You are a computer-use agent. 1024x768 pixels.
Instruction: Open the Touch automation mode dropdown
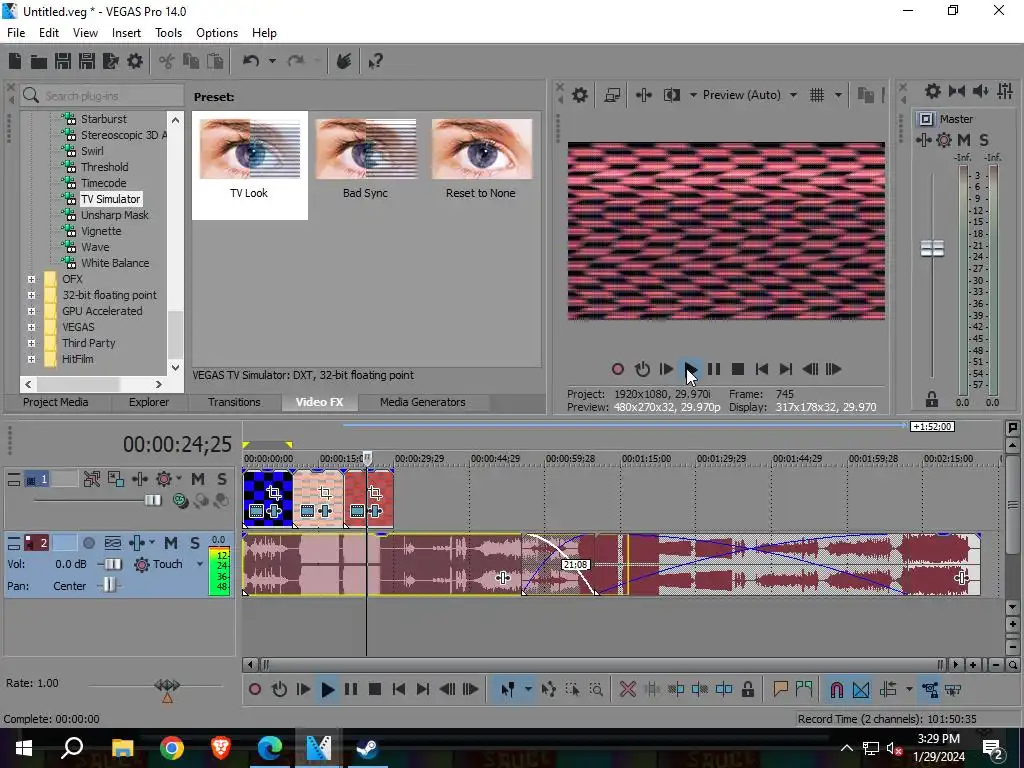(x=200, y=564)
